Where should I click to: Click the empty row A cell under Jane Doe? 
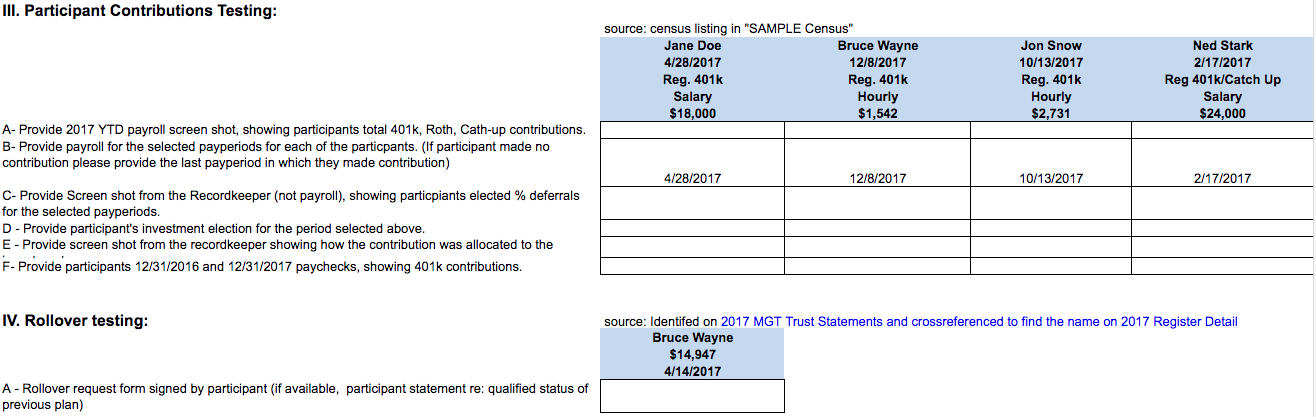point(692,130)
